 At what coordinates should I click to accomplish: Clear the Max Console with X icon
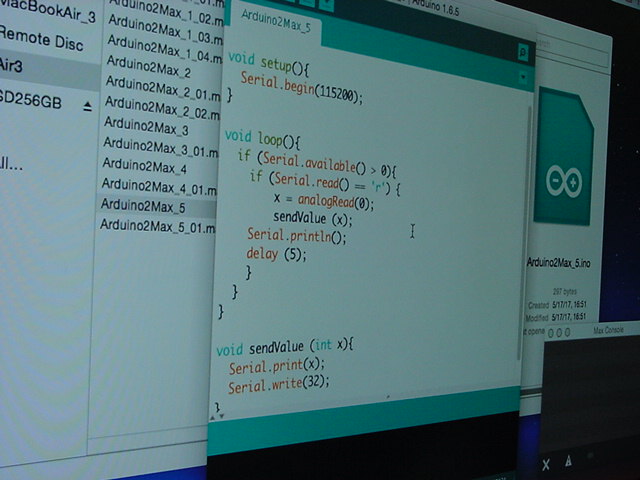(x=546, y=464)
